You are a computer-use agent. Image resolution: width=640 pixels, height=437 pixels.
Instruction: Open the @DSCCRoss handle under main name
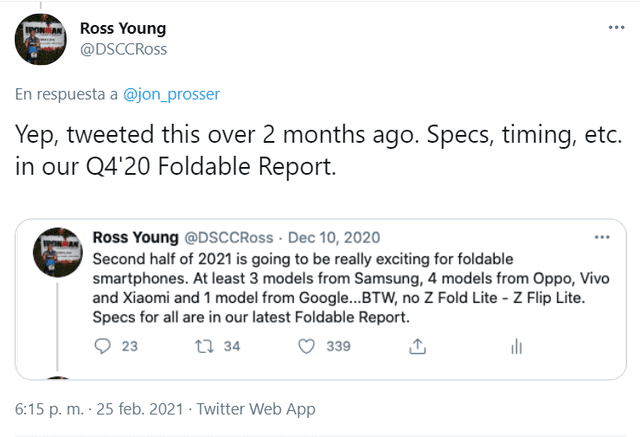point(122,49)
